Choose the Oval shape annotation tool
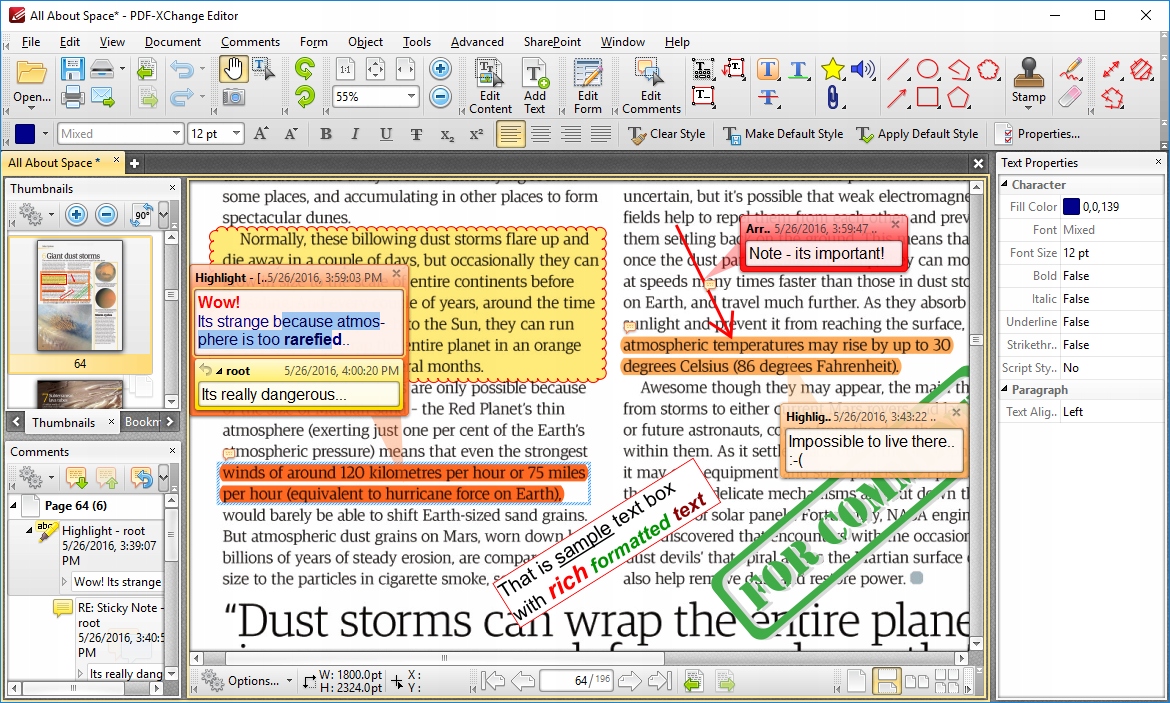 coord(928,69)
